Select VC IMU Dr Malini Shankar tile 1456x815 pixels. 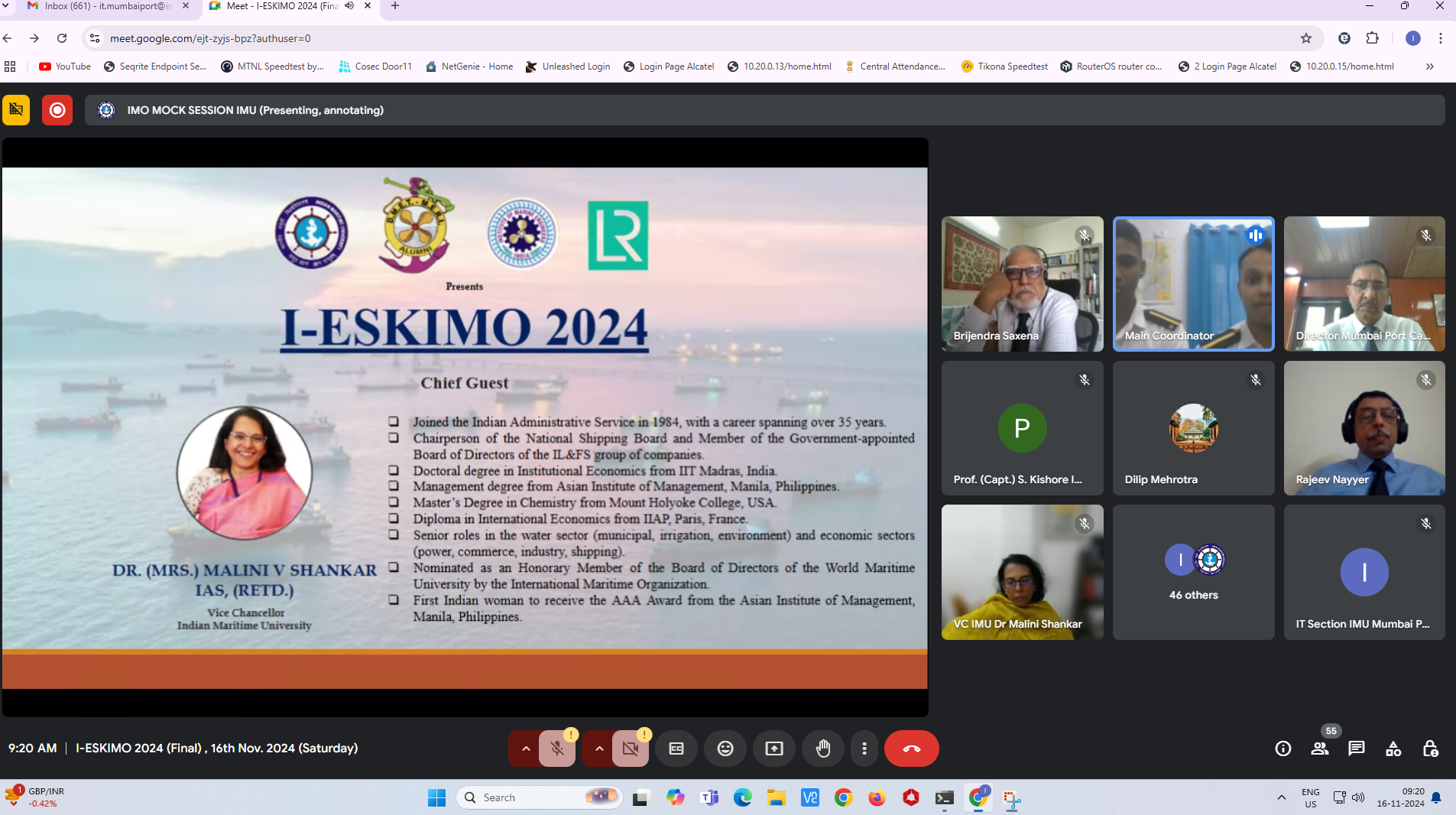(1023, 572)
